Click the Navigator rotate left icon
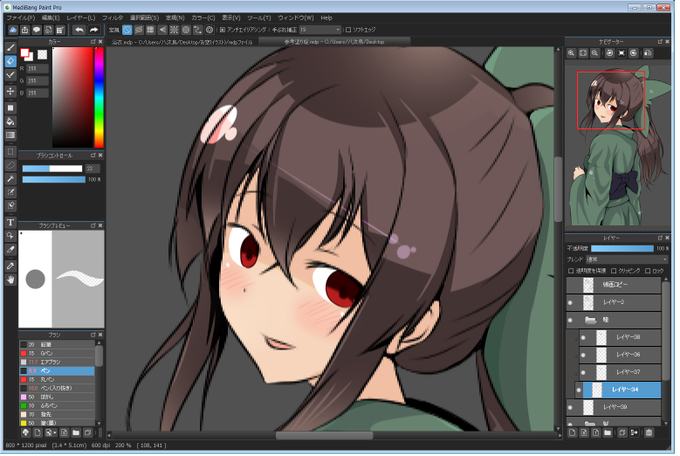This screenshot has height=456, width=680. [610, 53]
